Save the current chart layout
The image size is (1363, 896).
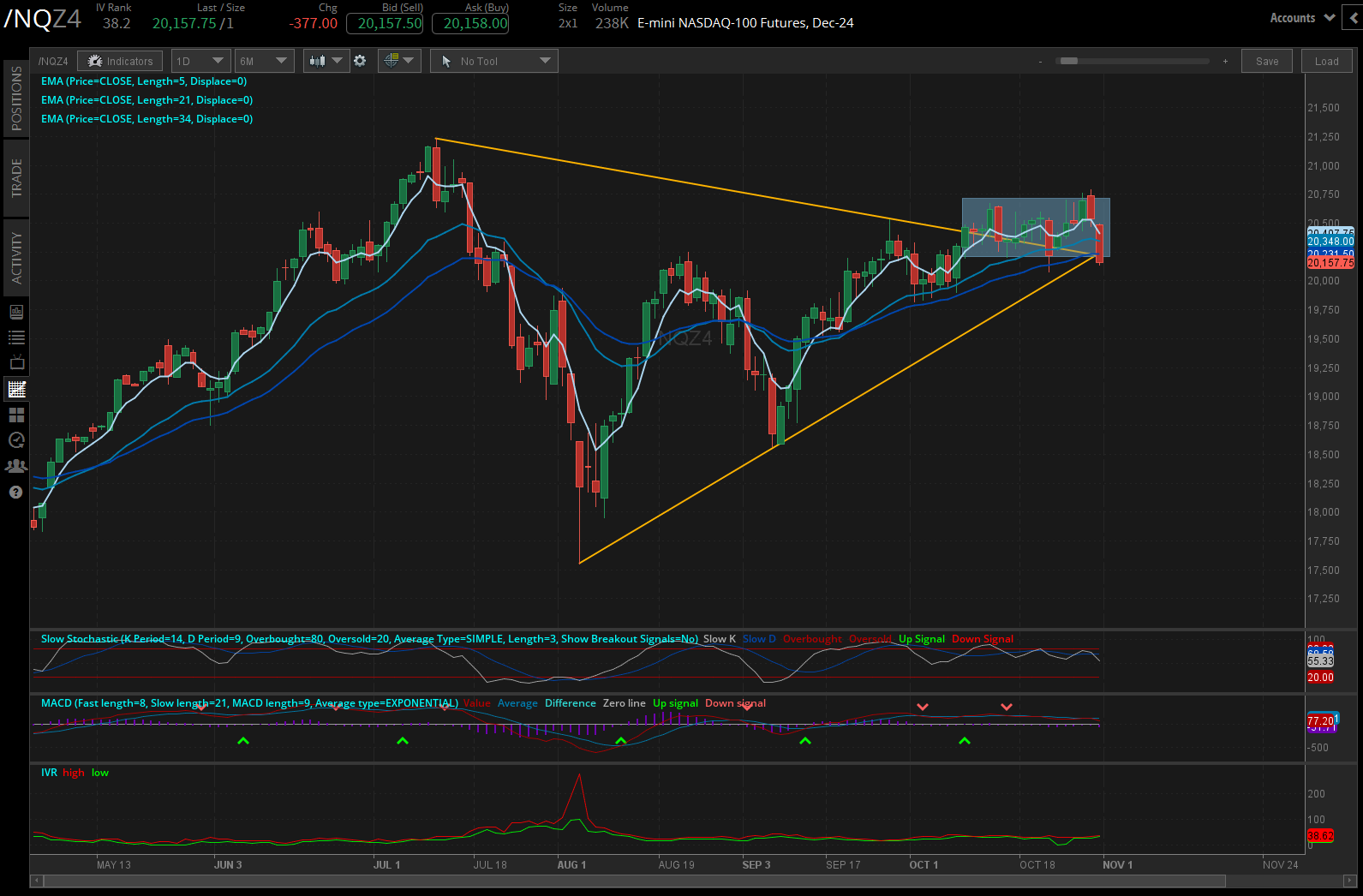(1267, 61)
